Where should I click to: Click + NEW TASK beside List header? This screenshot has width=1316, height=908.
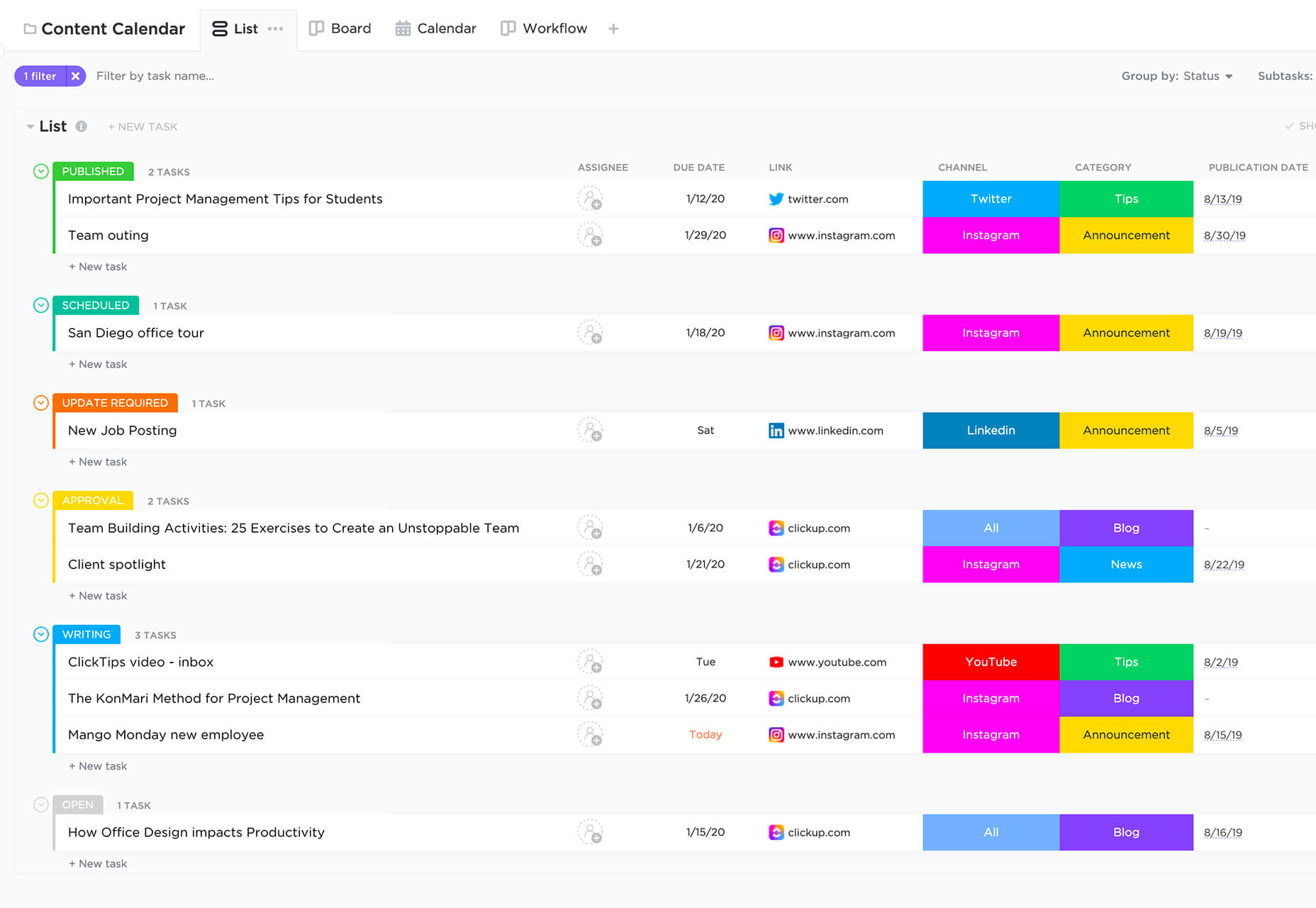143,126
